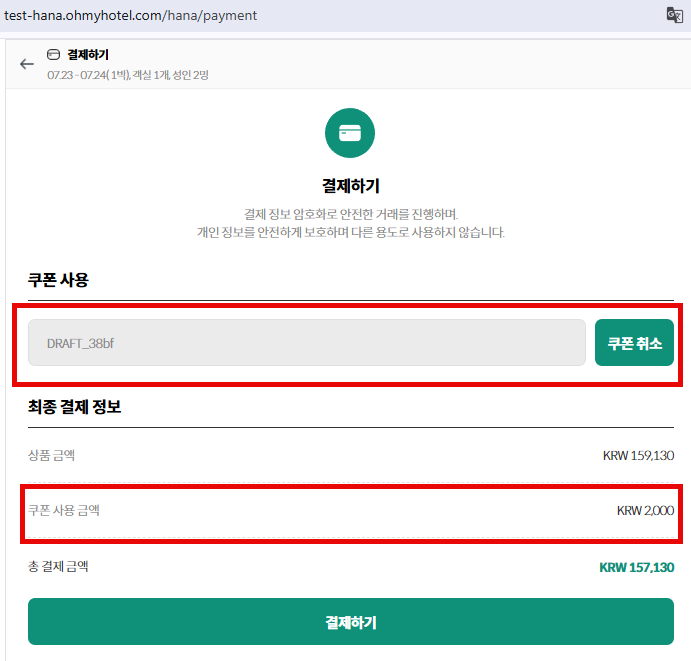Click the DRAFT_38bf coupon code field
691x661 pixels.
click(306, 343)
